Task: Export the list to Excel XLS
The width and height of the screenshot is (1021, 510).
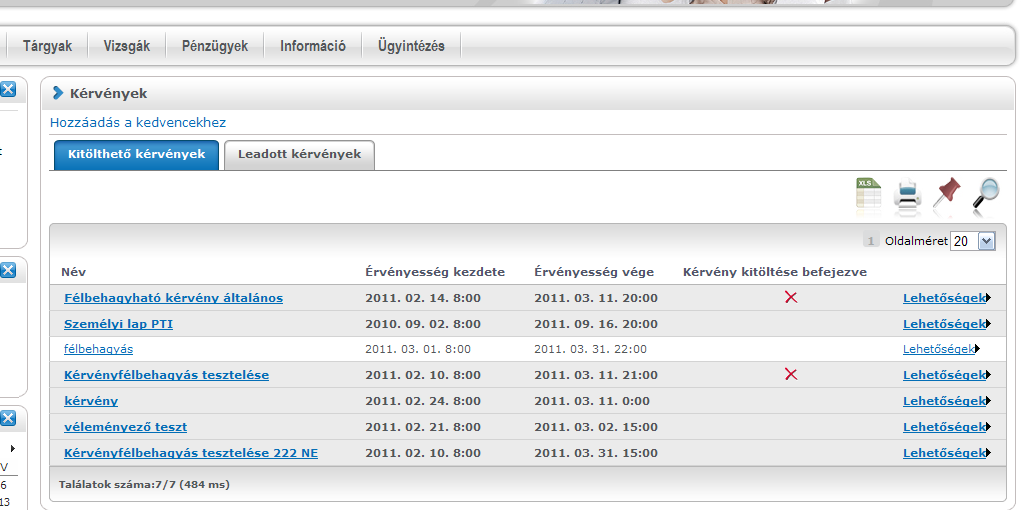Action: point(868,193)
